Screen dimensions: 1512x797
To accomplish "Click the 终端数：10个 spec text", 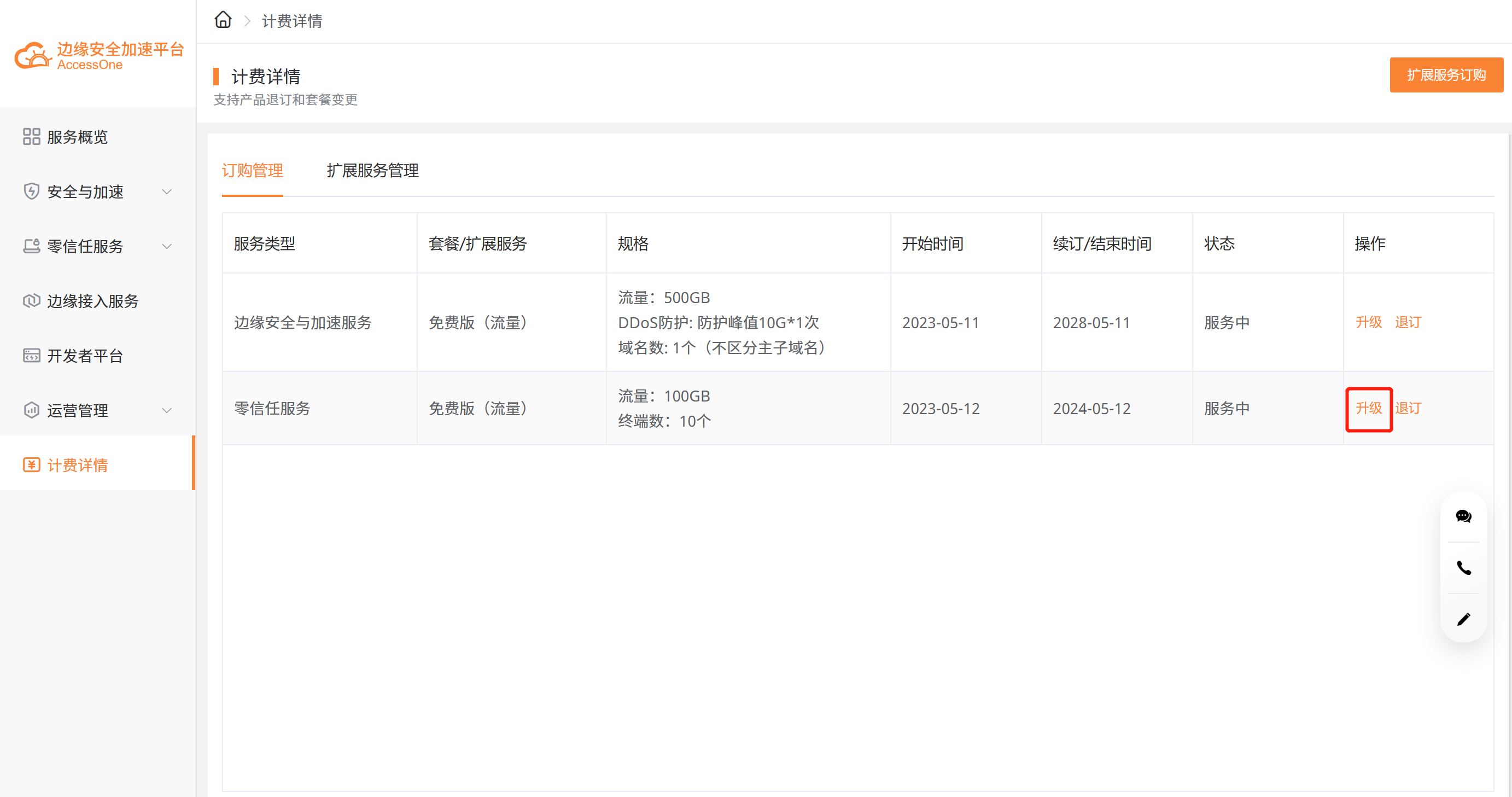I will click(x=664, y=421).
